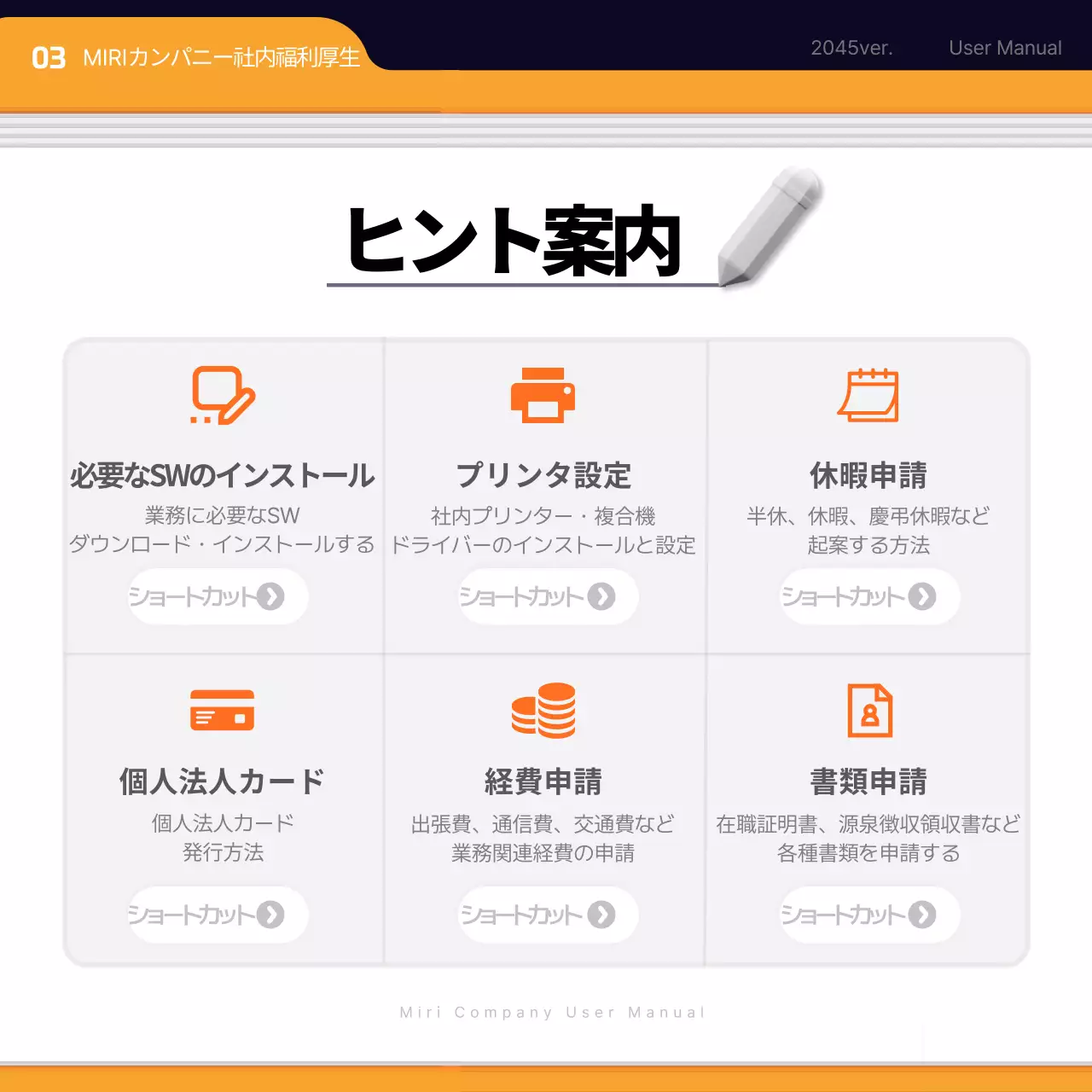Viewport: 1092px width, 1092px height.
Task: Select the User Manual header label
Action: point(1006,49)
